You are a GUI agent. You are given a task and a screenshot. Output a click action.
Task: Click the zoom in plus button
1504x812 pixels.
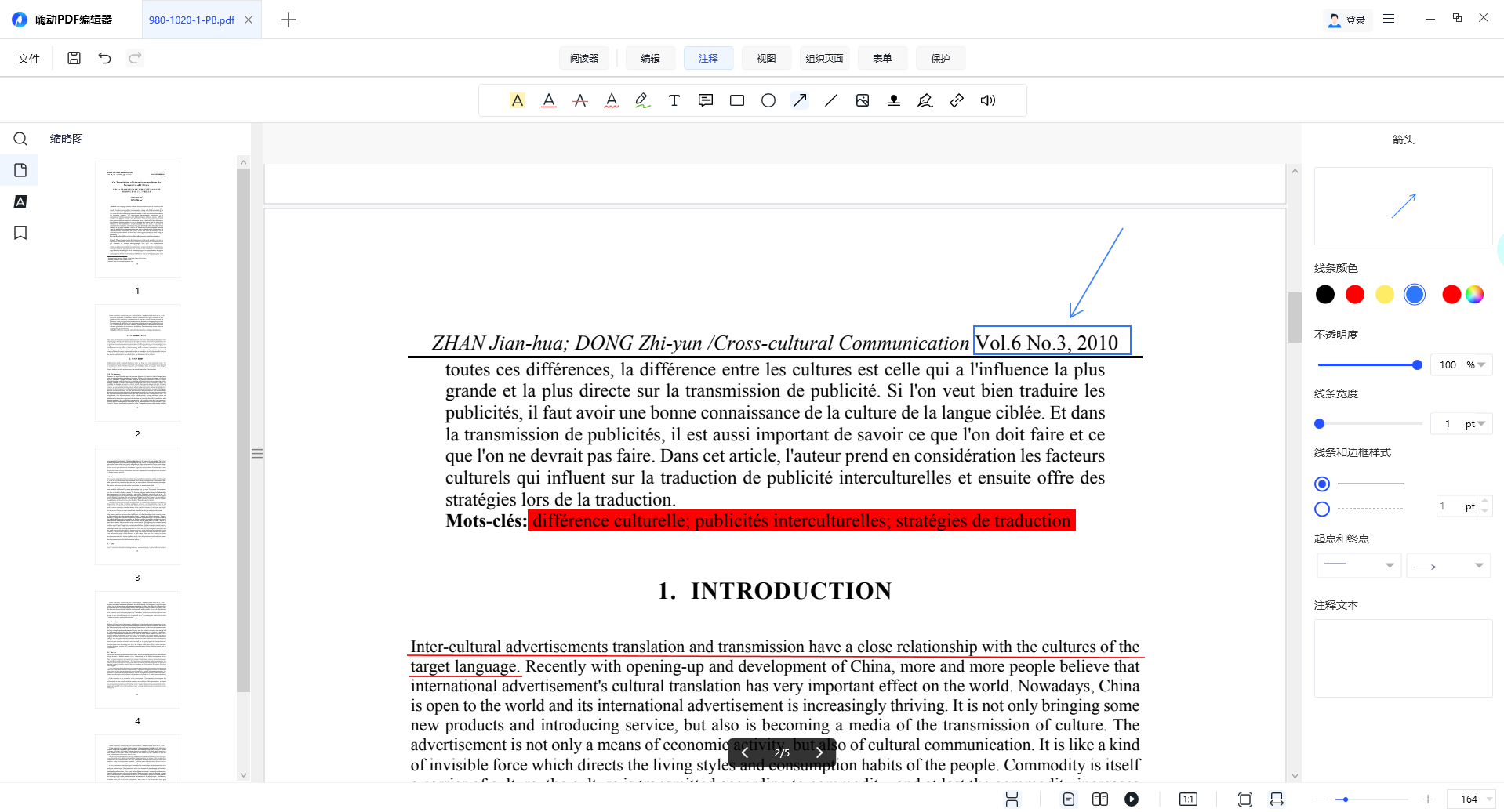pyautogui.click(x=1428, y=799)
